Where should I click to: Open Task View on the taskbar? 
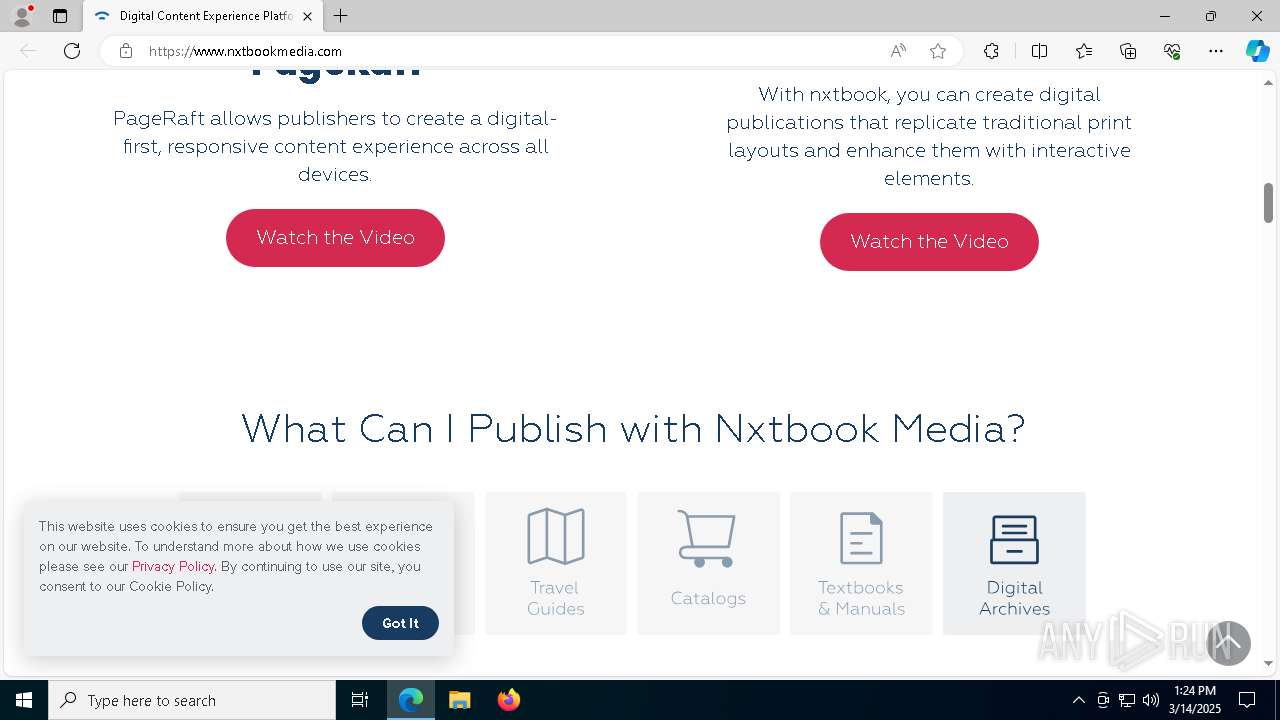[360, 700]
